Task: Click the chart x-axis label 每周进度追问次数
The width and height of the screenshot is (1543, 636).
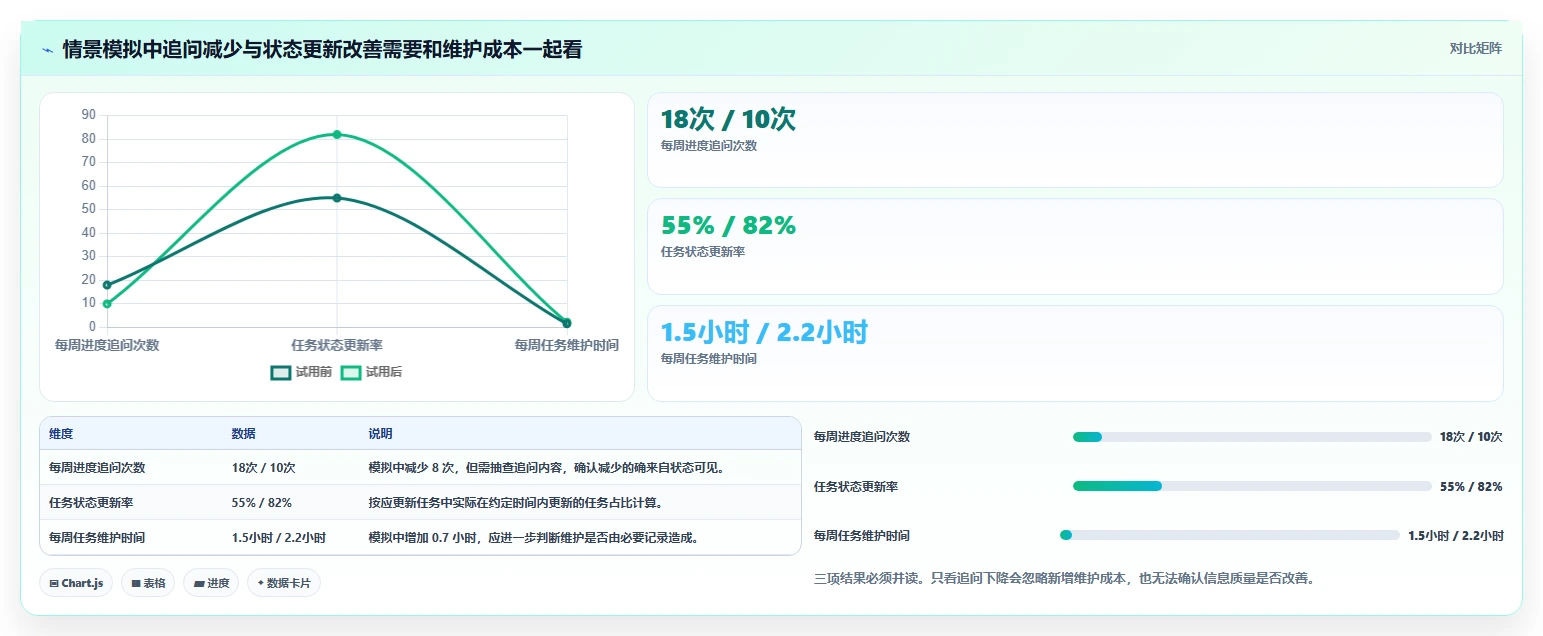Action: click(x=107, y=345)
